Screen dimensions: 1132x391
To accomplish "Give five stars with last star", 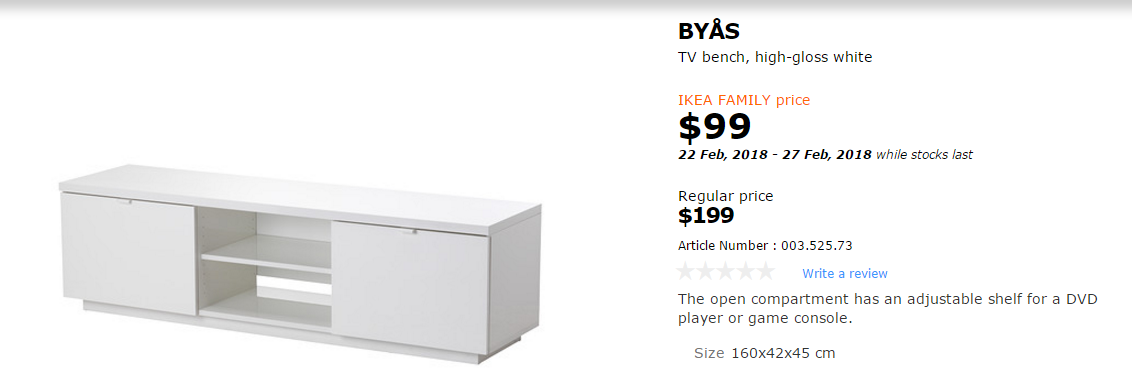I will coord(765,272).
